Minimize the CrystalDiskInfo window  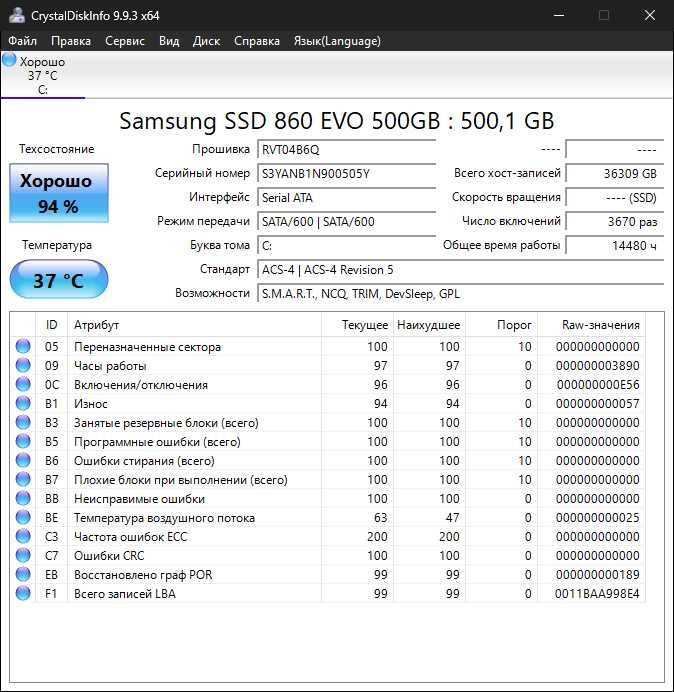click(x=559, y=15)
